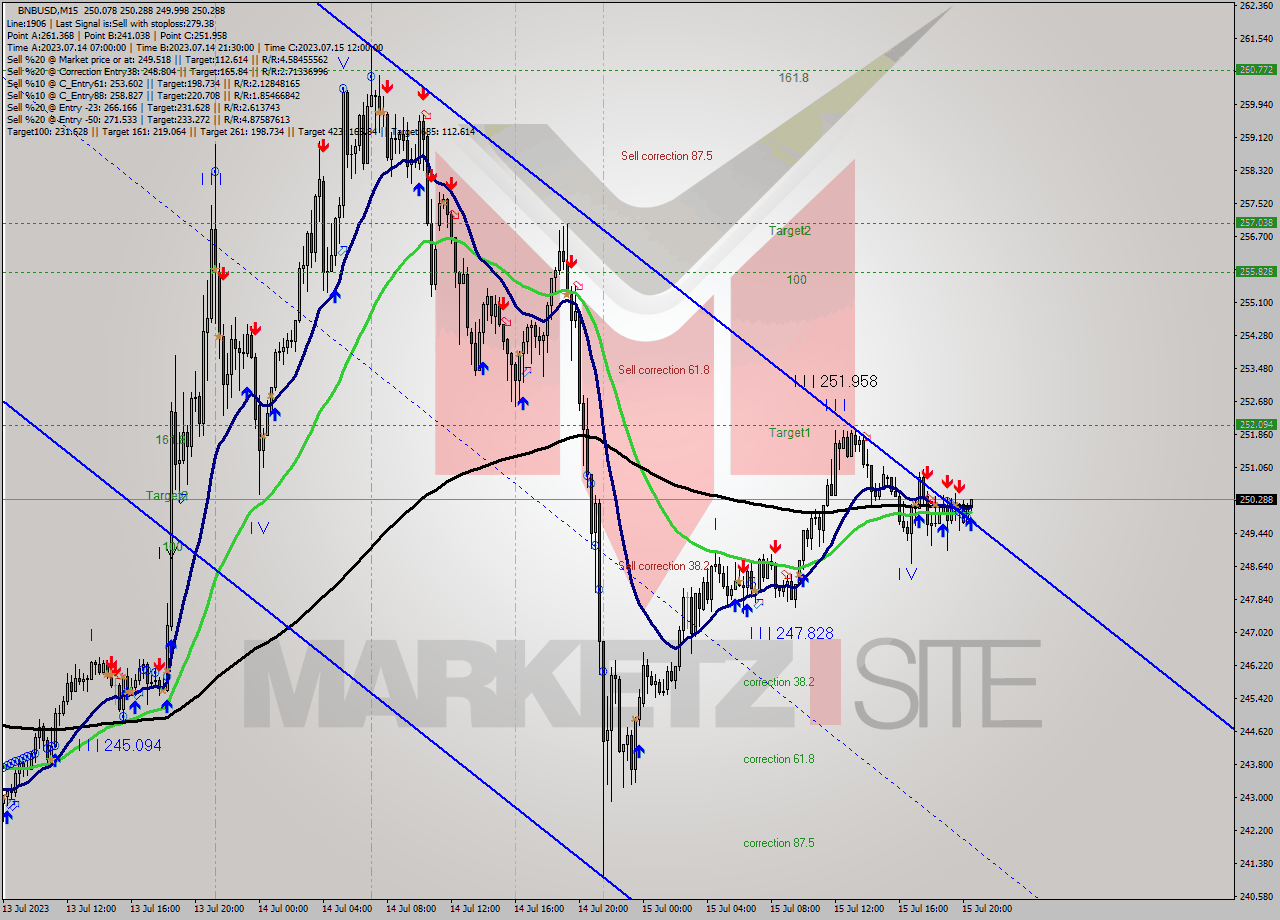Click the green 252.094 price tag
Image resolution: width=1280 pixels, height=920 pixels.
(1256, 424)
